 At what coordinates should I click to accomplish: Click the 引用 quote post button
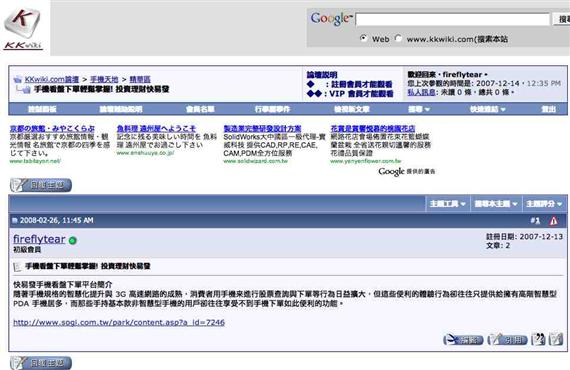507,340
